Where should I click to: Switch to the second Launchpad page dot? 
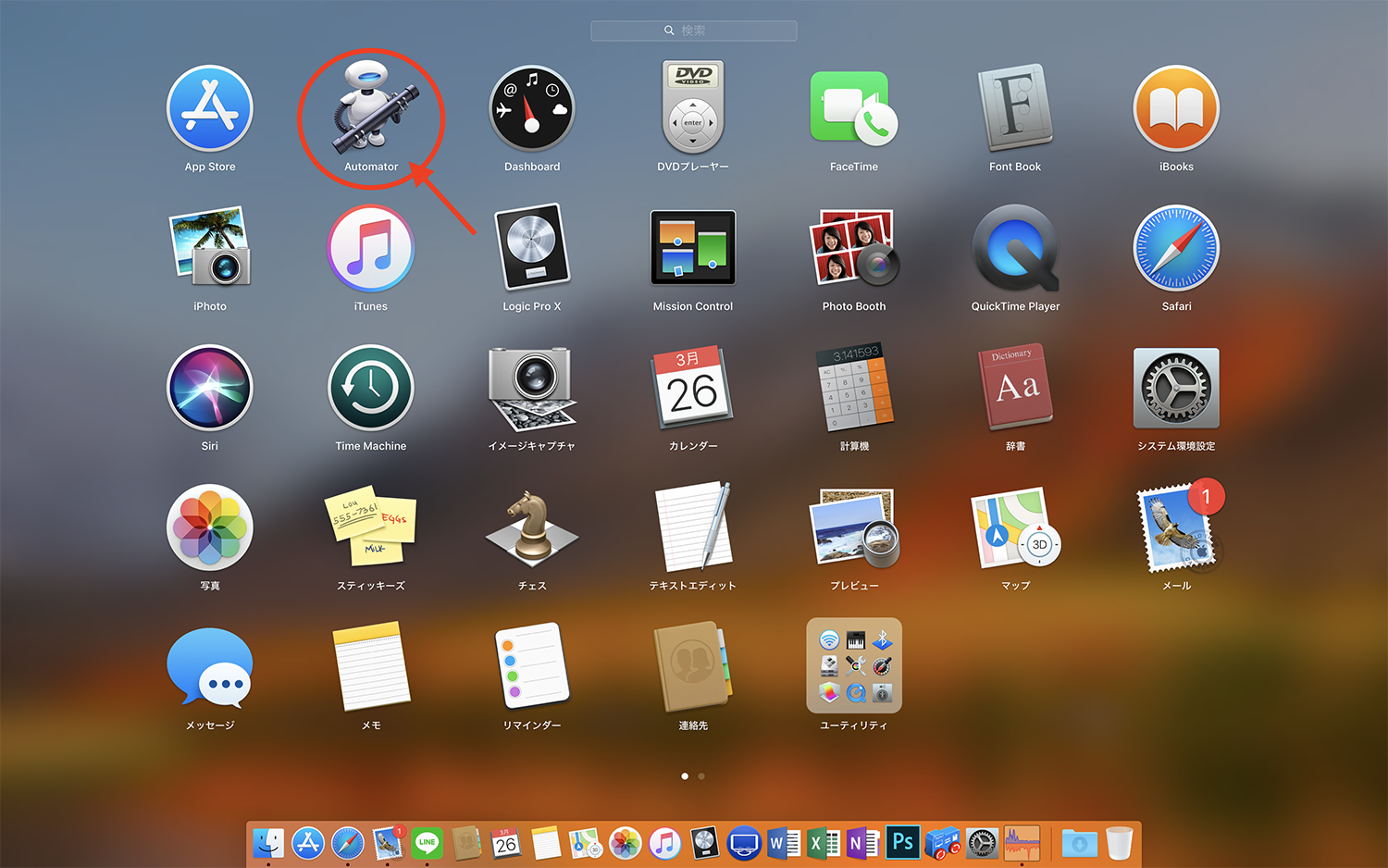pos(701,776)
